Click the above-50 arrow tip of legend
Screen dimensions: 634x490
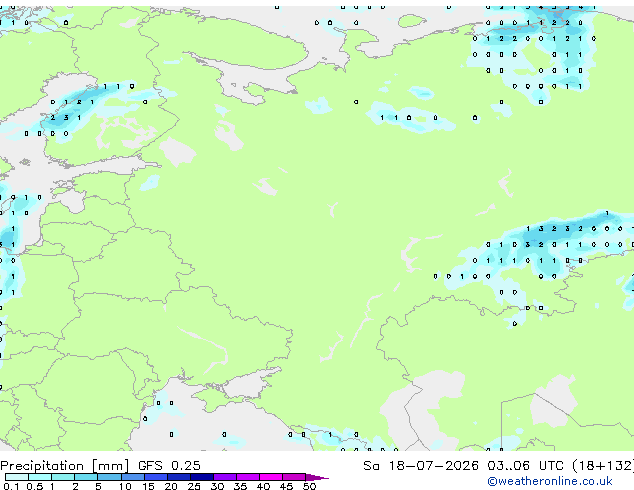[x=317, y=477]
